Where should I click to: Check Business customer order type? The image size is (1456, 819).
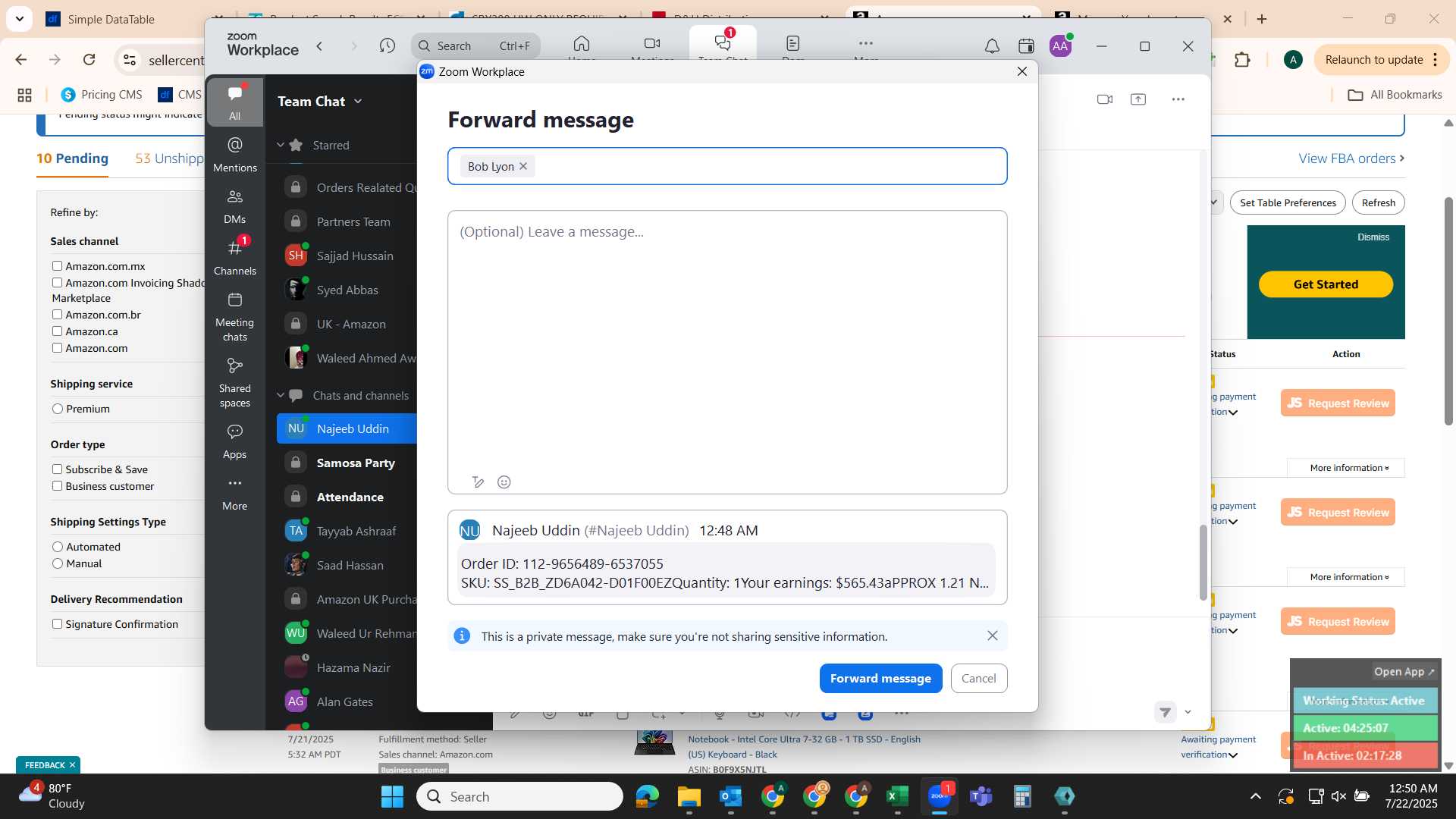coord(57,486)
